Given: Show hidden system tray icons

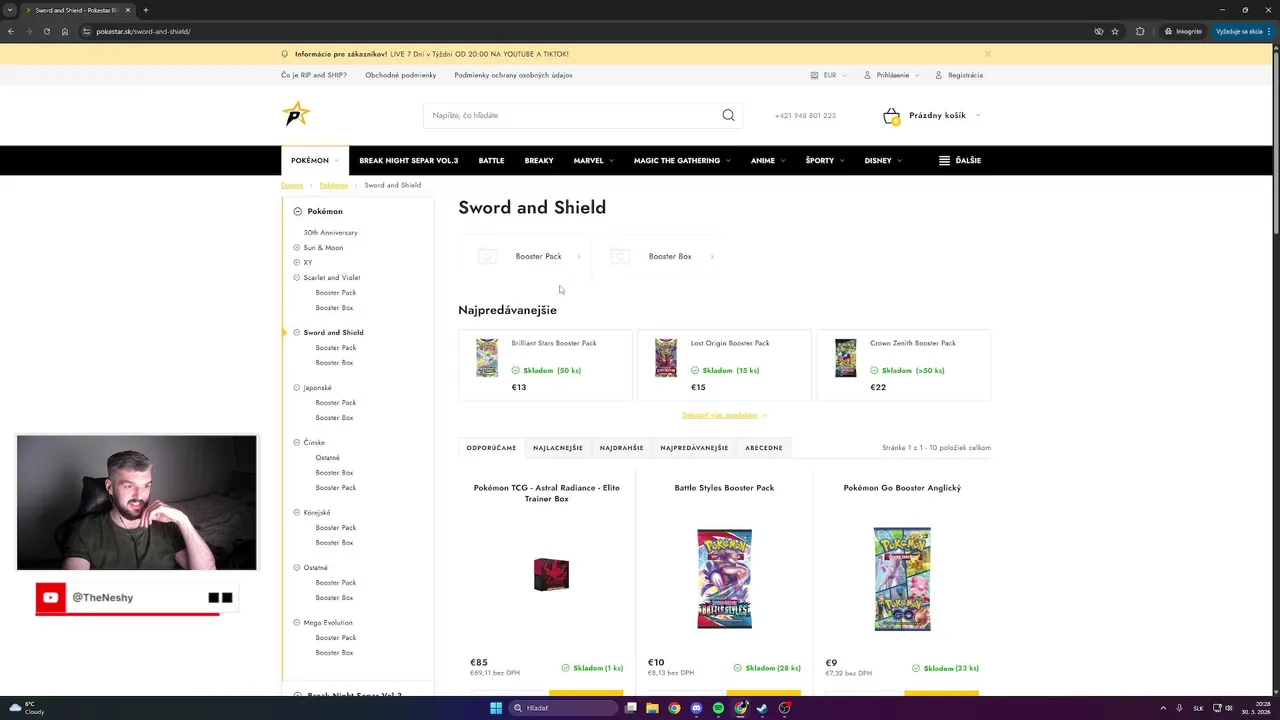Looking at the screenshot, I should coord(1163,708).
